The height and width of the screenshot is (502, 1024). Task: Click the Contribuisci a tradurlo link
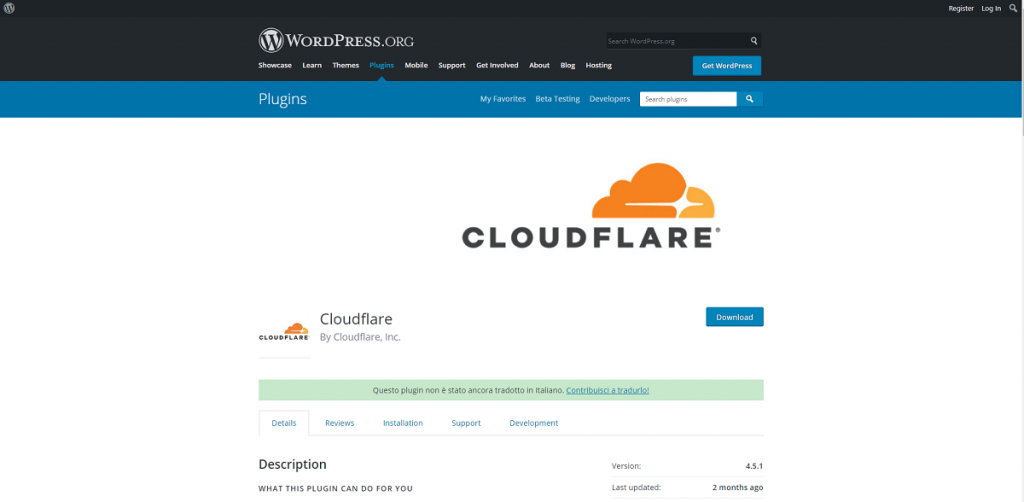point(607,390)
